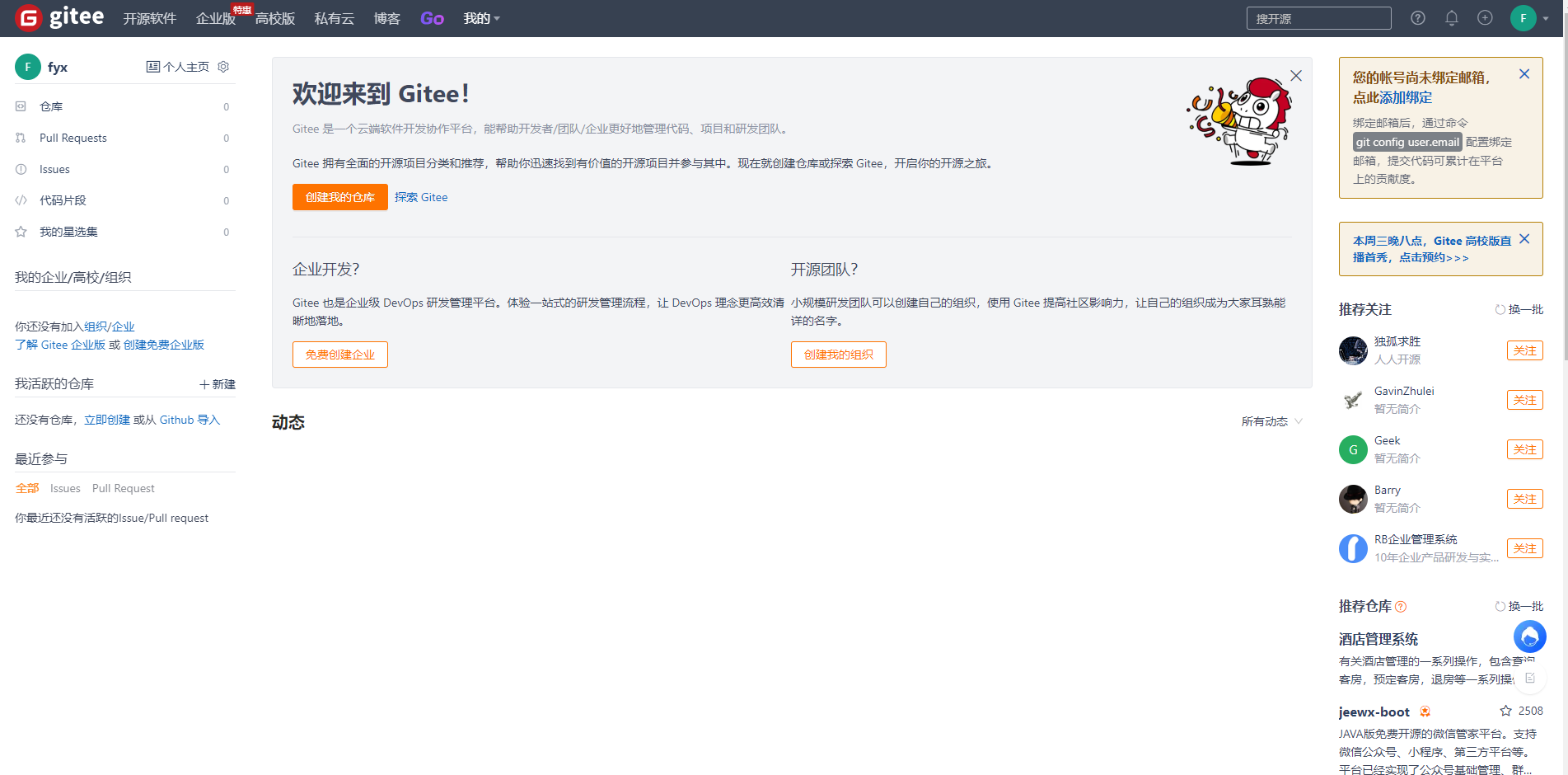This screenshot has height=775, width=1568.
Task: Refresh 推荐关注 with 换一批
Action: coord(1519,309)
